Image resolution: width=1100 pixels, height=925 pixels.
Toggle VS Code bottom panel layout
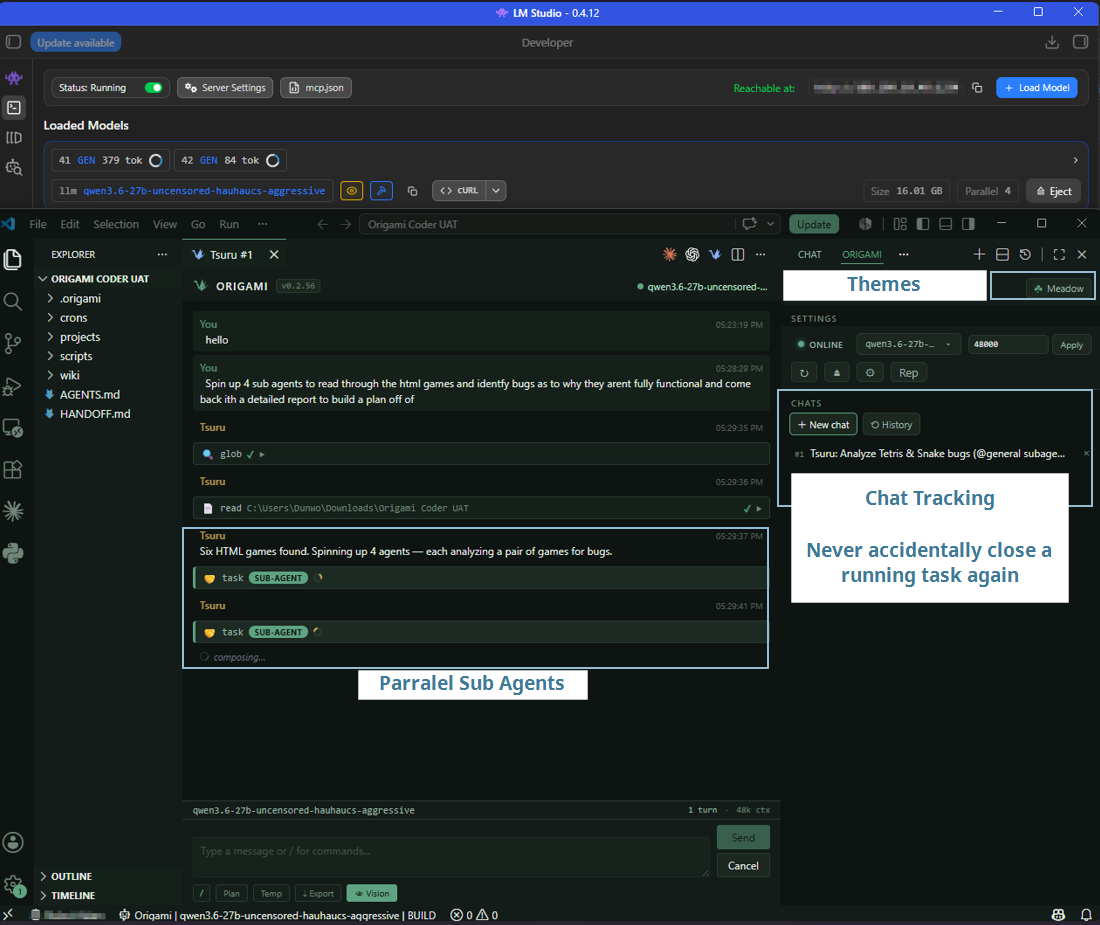click(946, 224)
